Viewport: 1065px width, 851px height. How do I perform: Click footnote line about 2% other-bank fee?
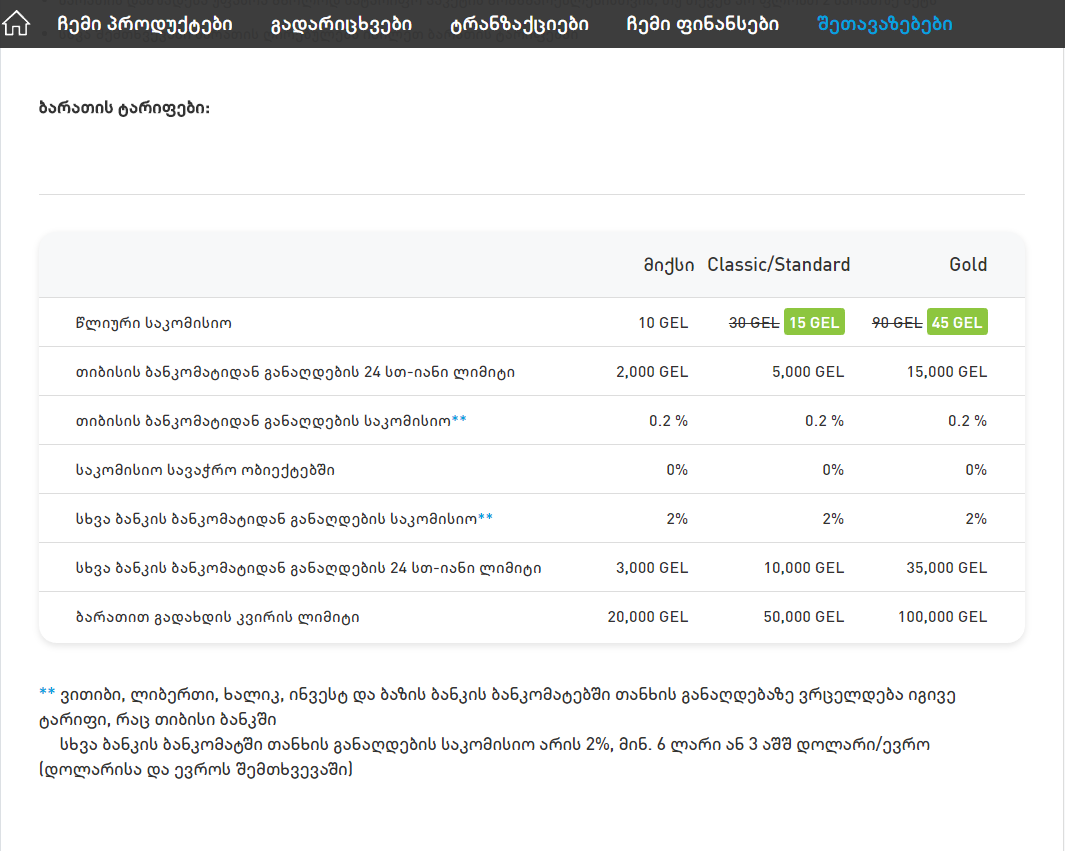494,744
